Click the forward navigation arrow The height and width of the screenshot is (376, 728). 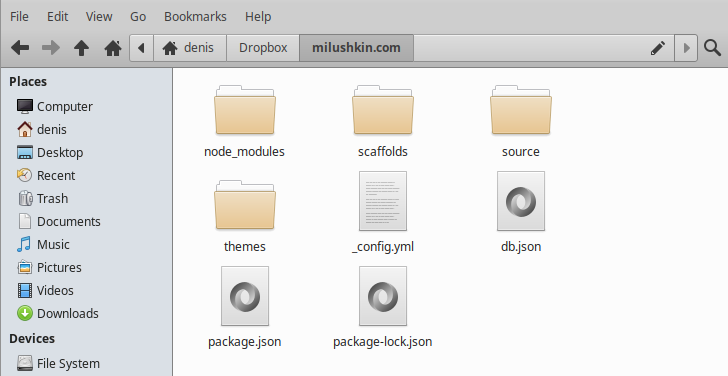click(x=51, y=47)
